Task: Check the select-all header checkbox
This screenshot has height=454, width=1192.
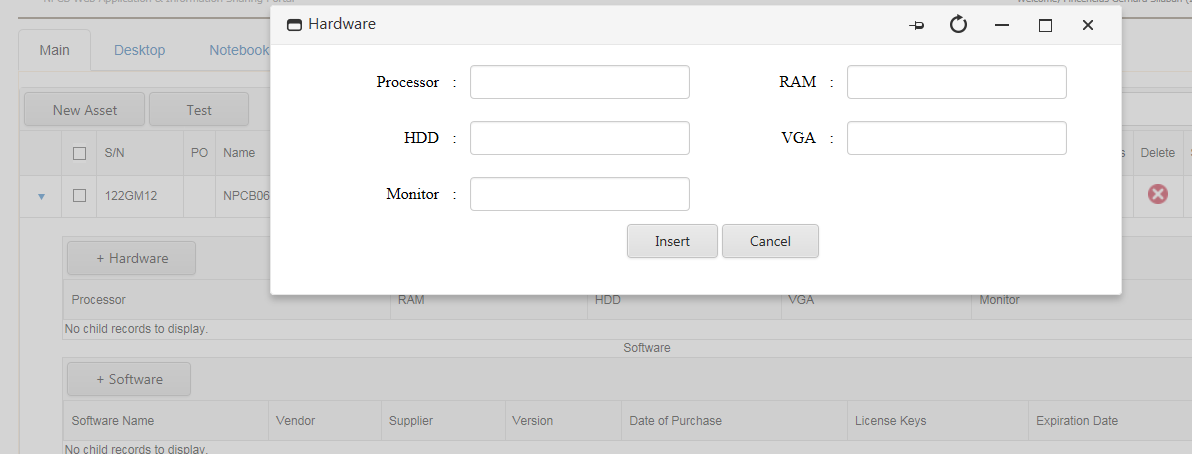Action: [80, 153]
